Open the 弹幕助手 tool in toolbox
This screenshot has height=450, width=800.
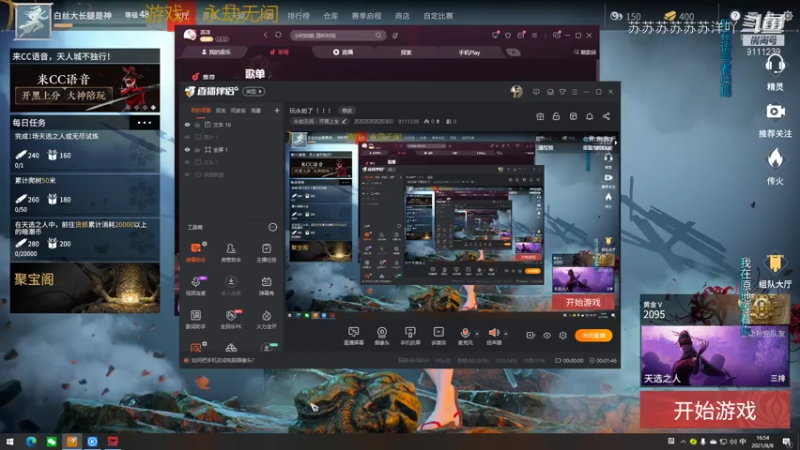coord(195,252)
